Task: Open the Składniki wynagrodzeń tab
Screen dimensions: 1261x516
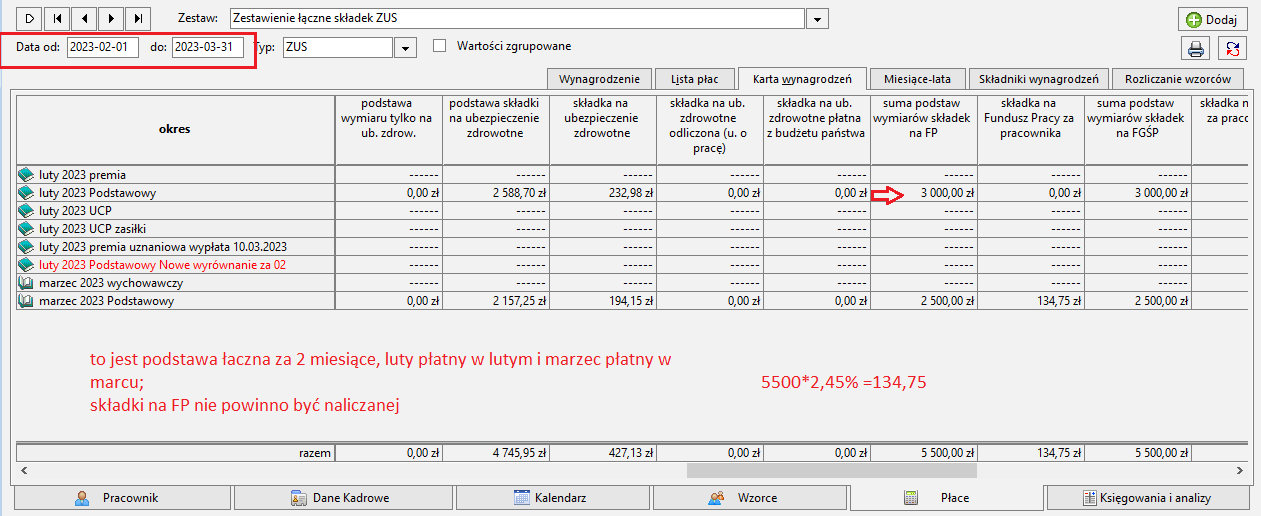Action: click(x=1038, y=78)
